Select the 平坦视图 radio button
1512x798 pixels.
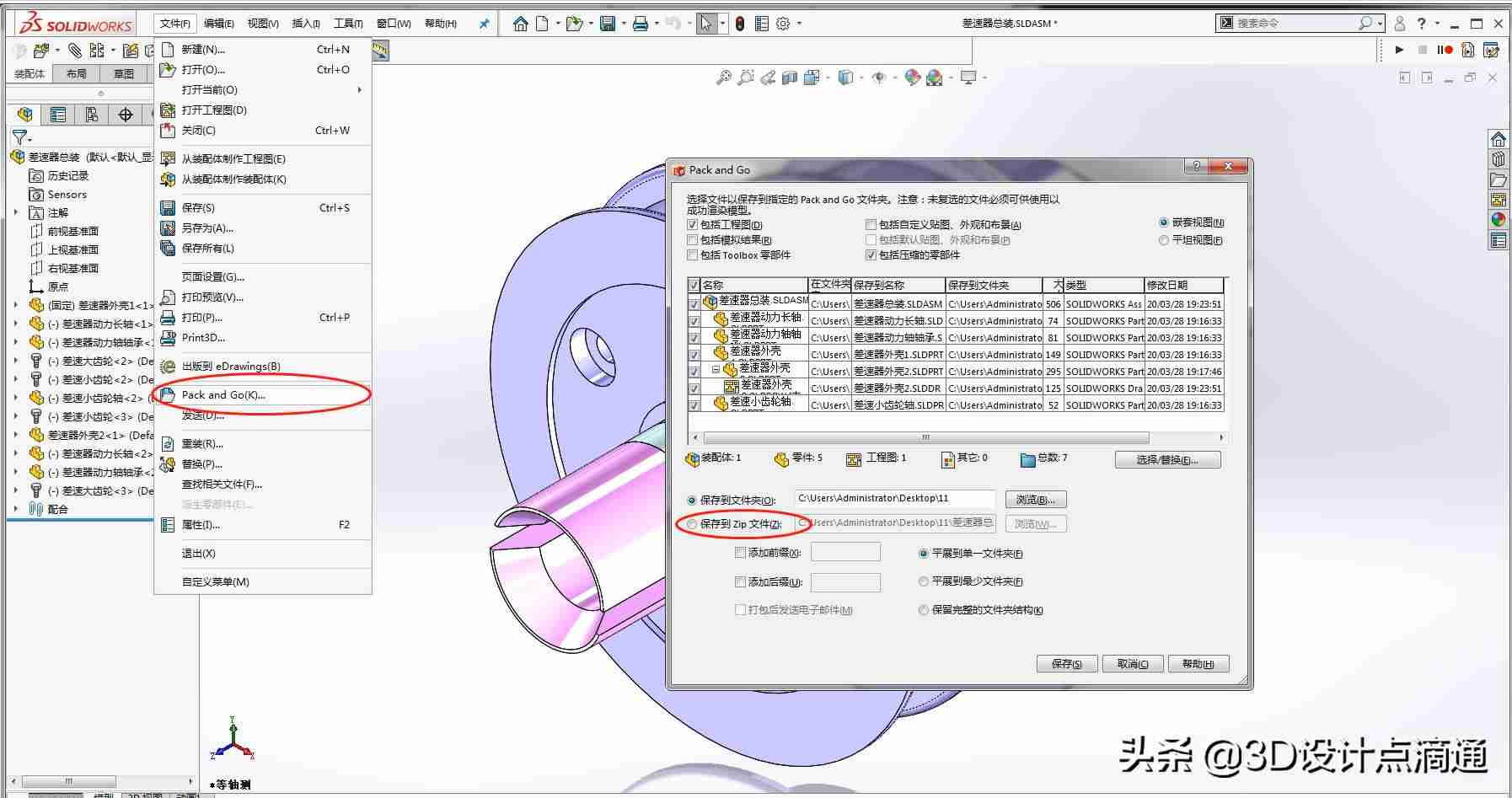(1164, 240)
